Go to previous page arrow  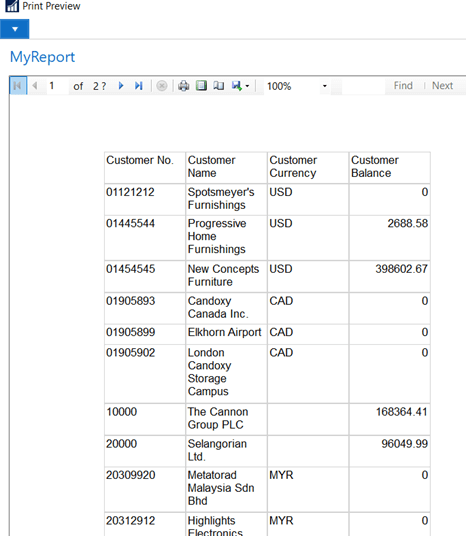pyautogui.click(x=35, y=85)
